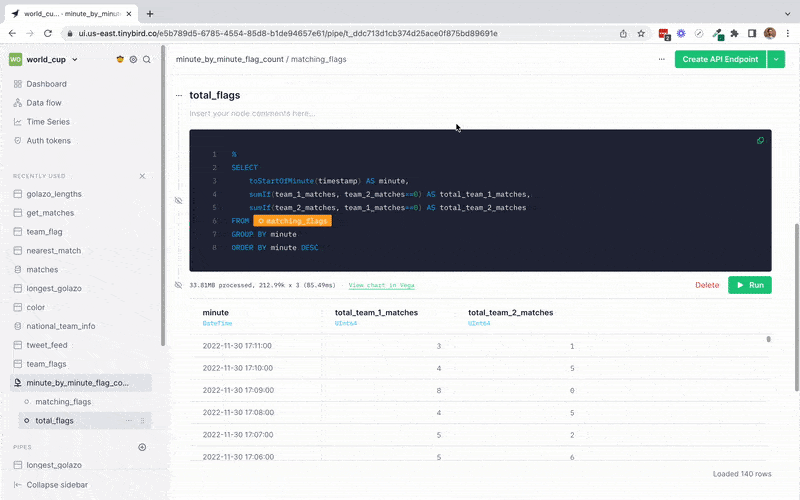
Task: Open Time Series in sidebar
Action: tap(47, 122)
